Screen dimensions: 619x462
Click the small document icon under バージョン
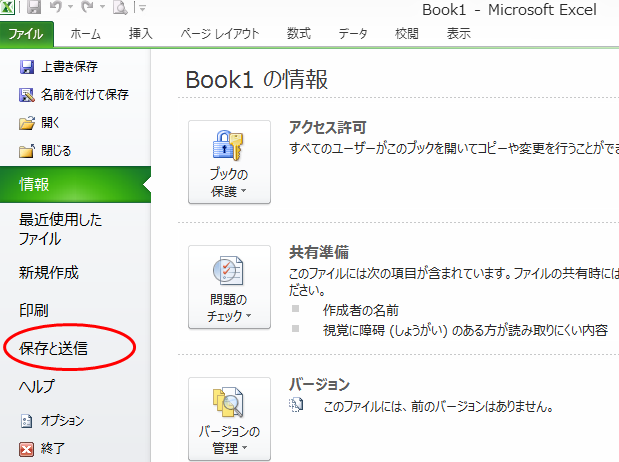pyautogui.click(x=296, y=405)
